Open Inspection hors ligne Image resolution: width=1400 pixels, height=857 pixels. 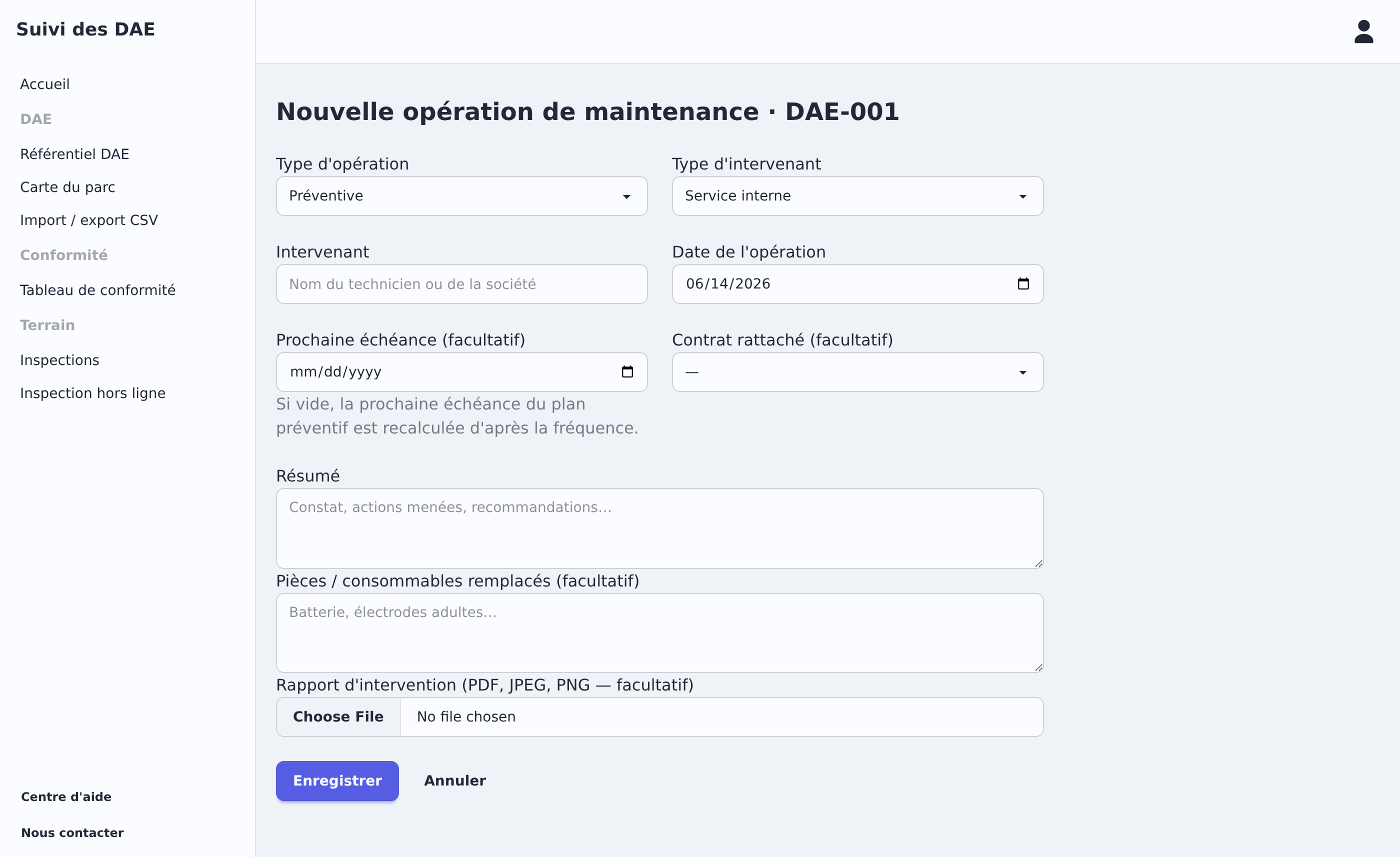pyautogui.click(x=92, y=393)
